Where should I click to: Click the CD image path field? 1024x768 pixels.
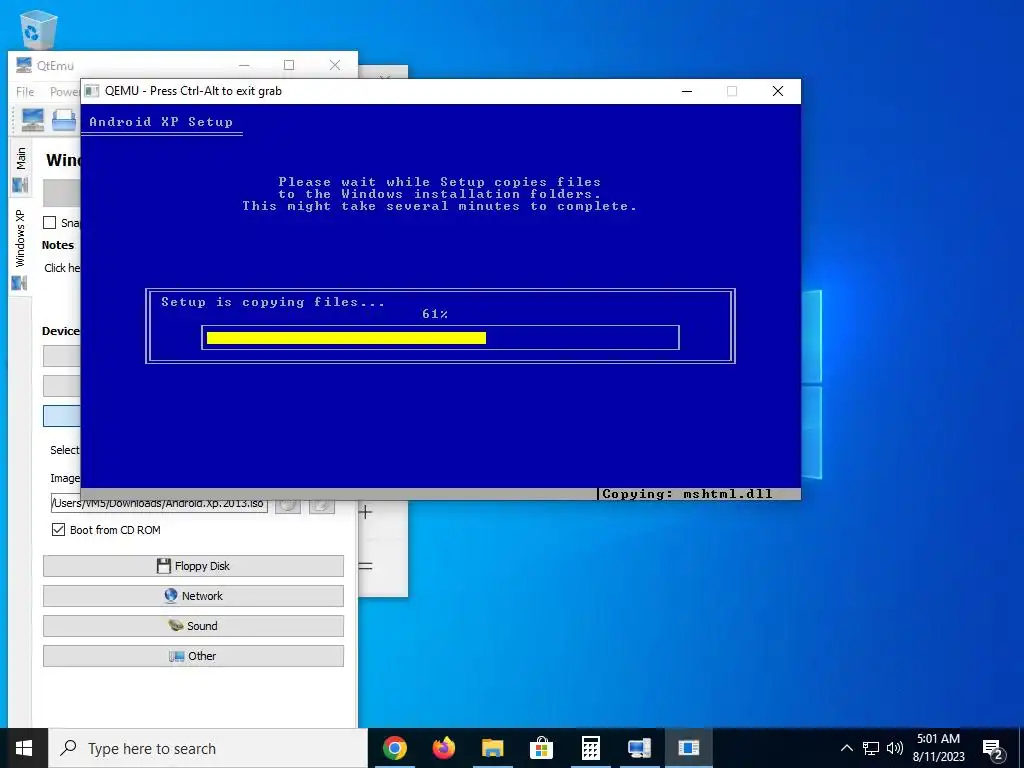[159, 504]
